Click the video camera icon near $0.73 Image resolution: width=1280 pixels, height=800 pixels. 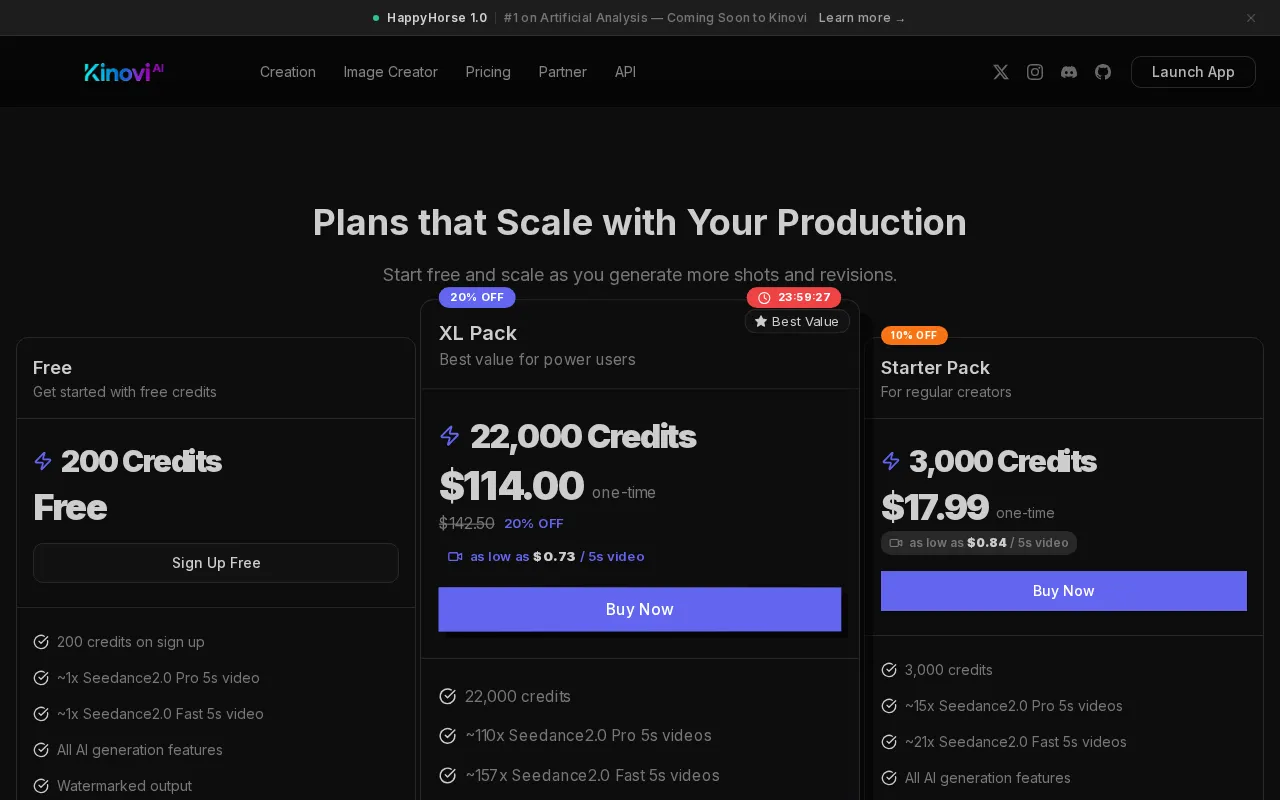click(455, 557)
